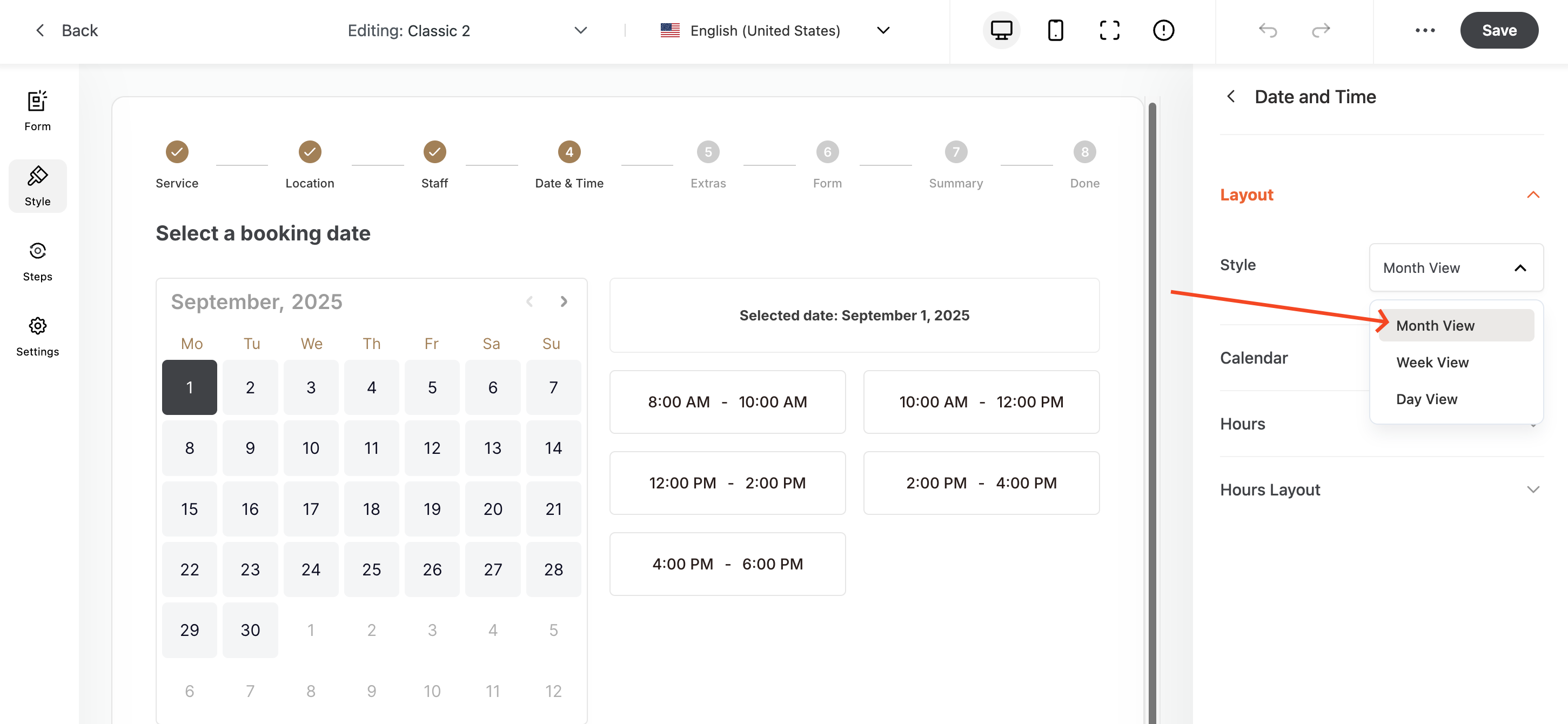This screenshot has height=724, width=1568.
Task: Click the US flag language icon
Action: pyautogui.click(x=670, y=30)
